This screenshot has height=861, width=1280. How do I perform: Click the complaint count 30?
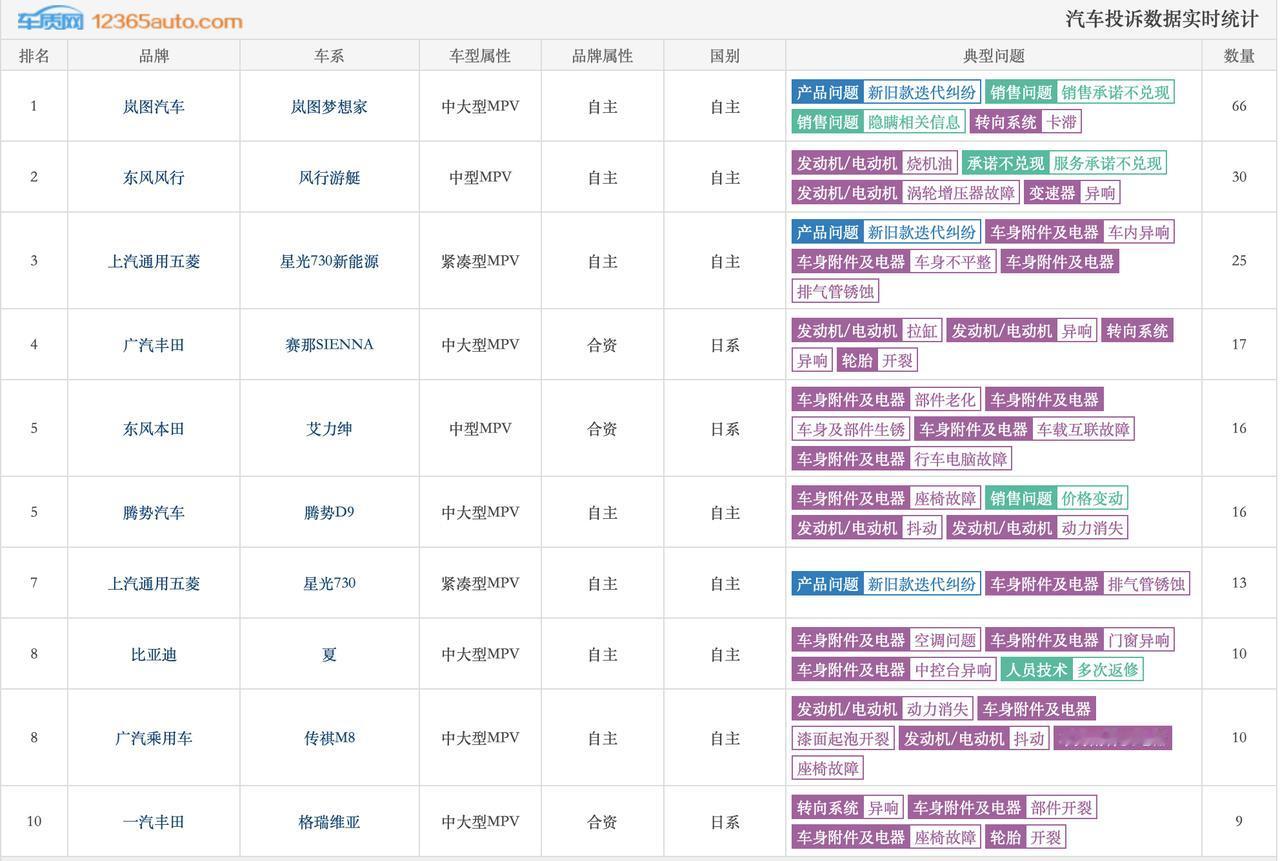point(1239,177)
